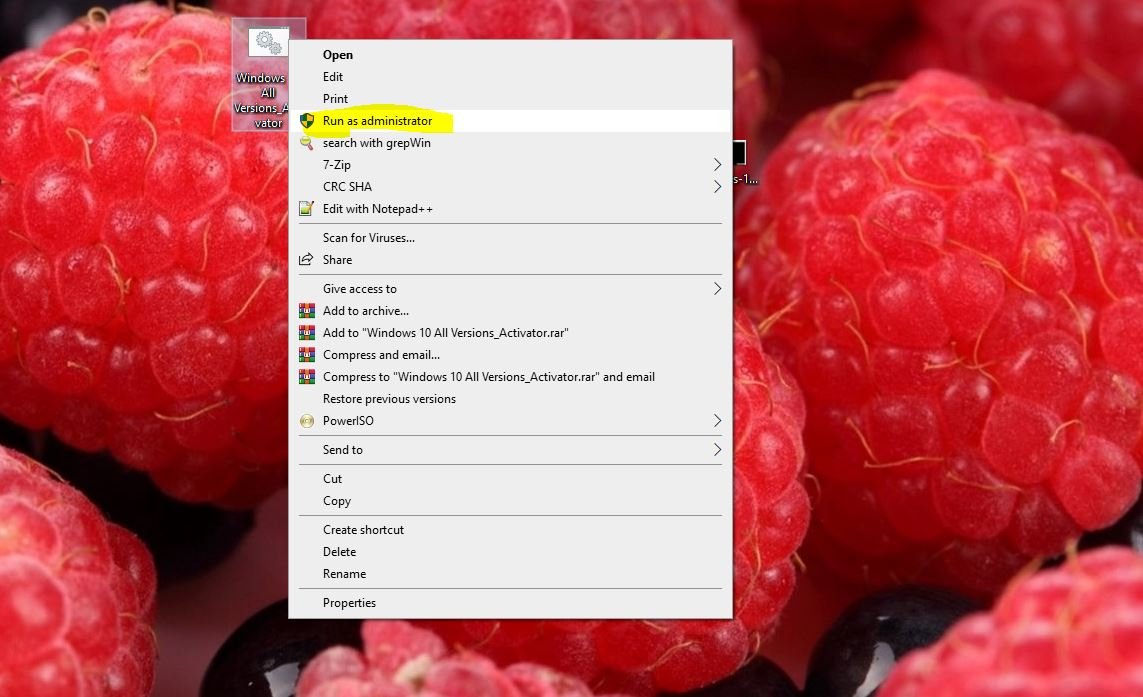1143x697 pixels.
Task: Expand the CRC SHA submenu arrow
Action: point(717,187)
